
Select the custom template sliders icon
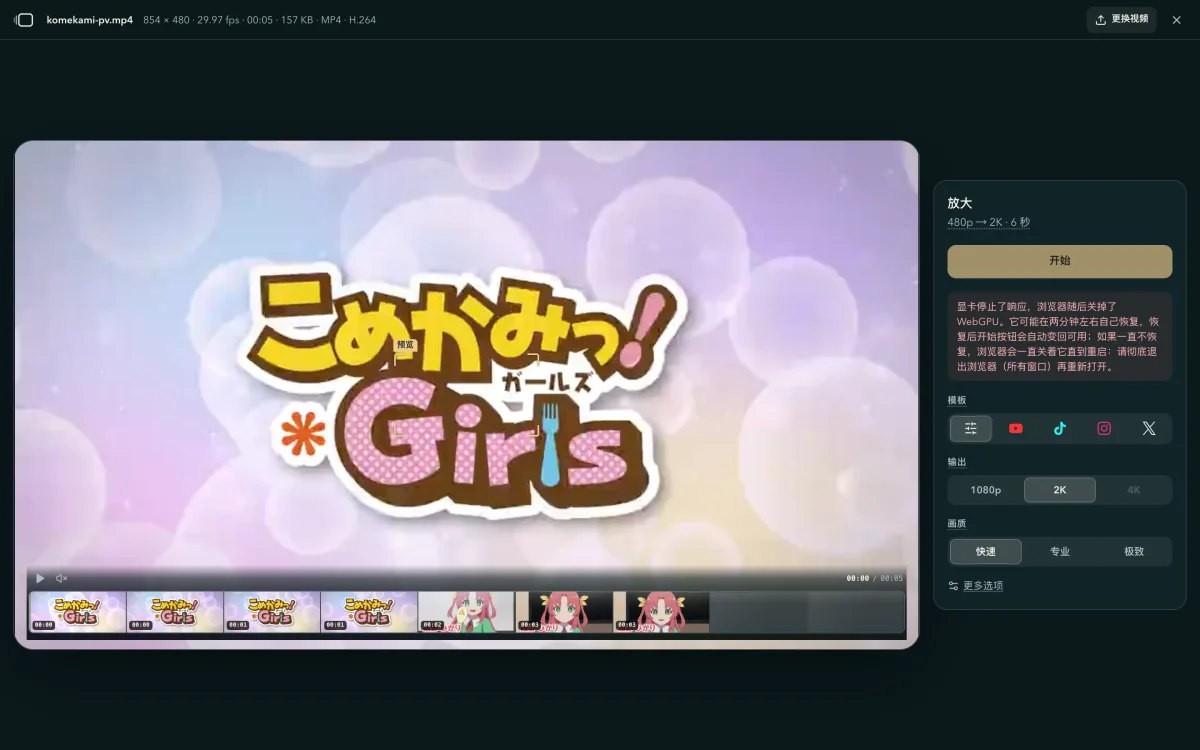tap(971, 429)
